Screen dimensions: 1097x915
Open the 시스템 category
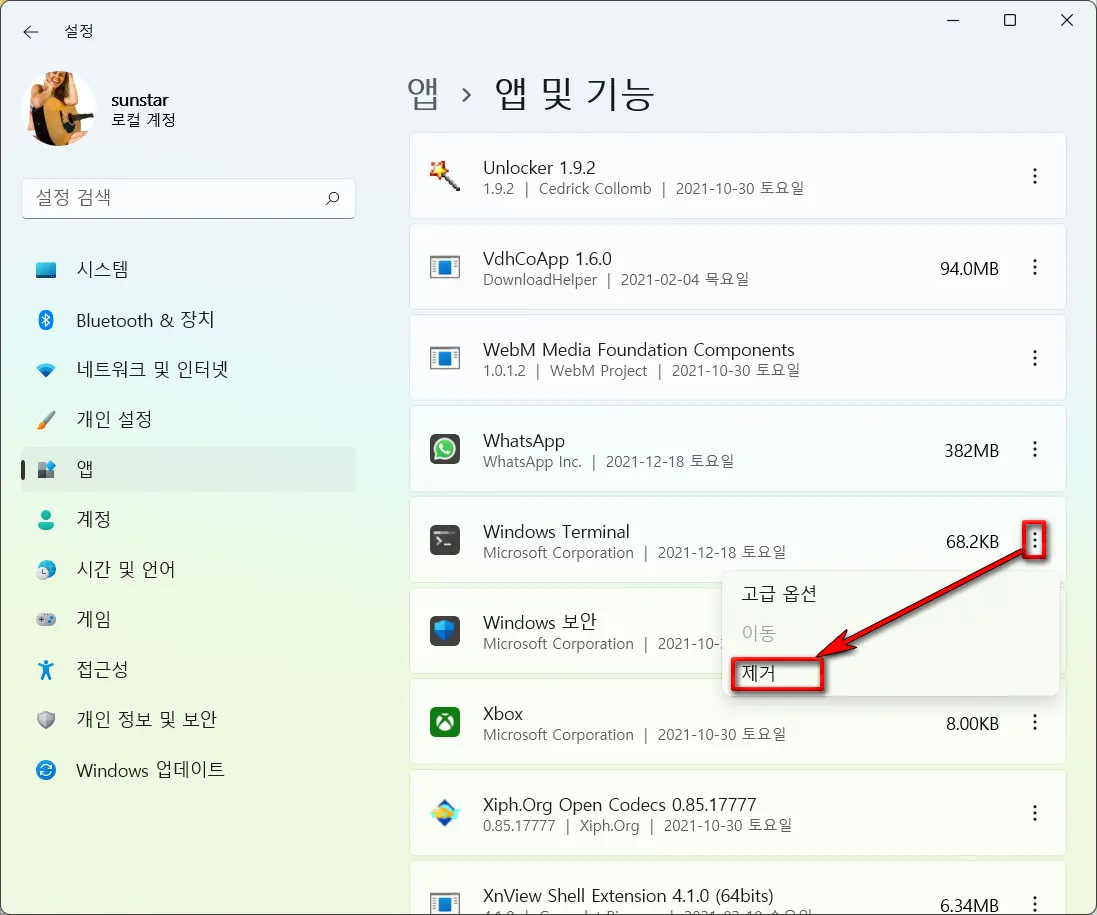[x=188, y=269]
